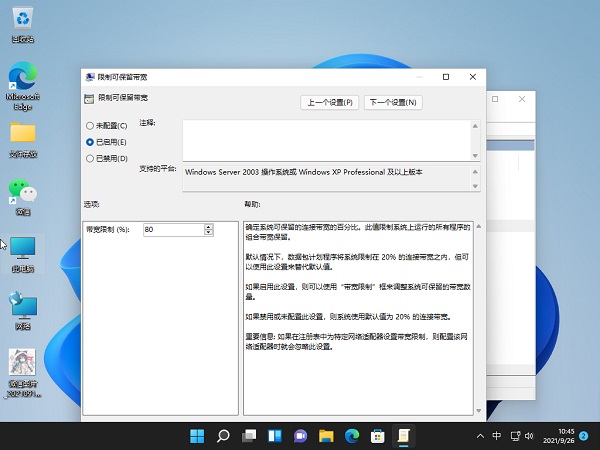Viewport: 600px width, 450px height.
Task: Open the Recycle Bin desktop icon
Action: [22, 20]
